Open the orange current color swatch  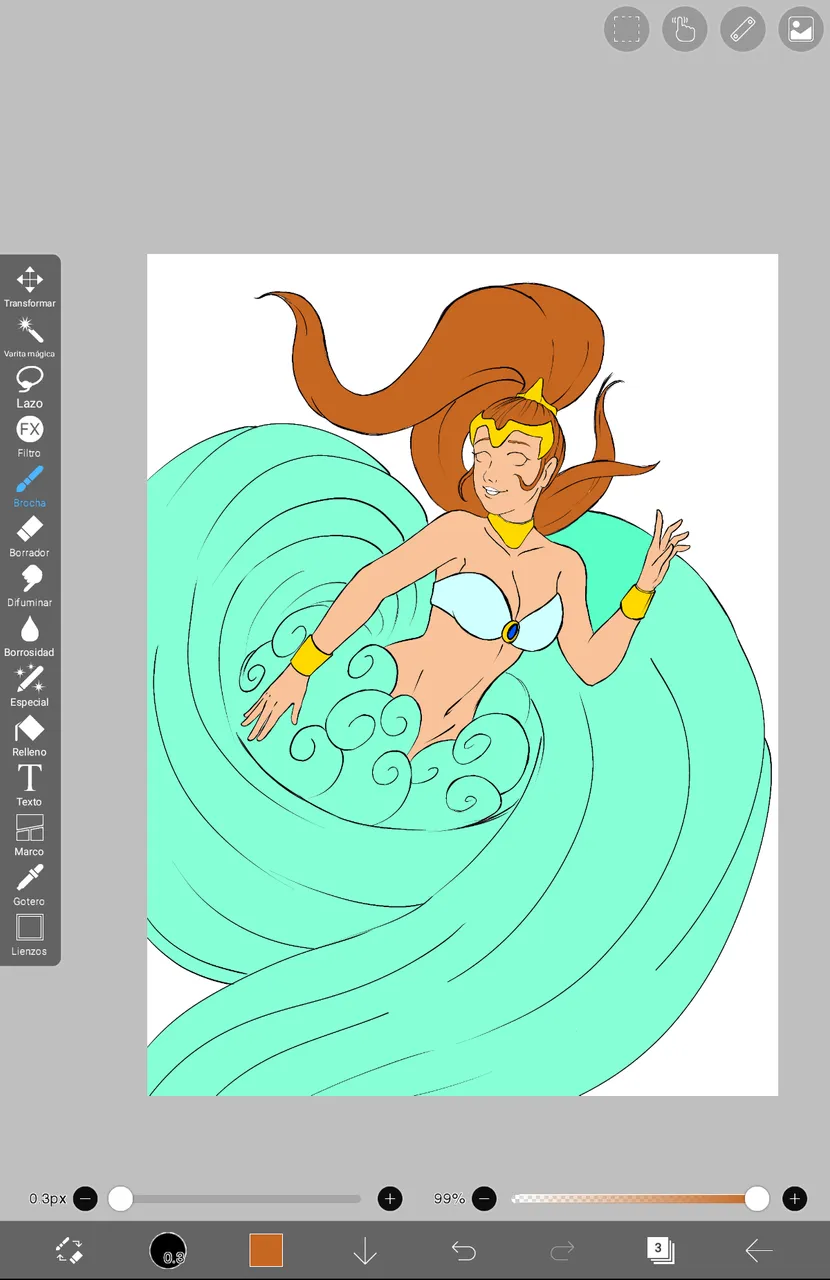point(266,1250)
